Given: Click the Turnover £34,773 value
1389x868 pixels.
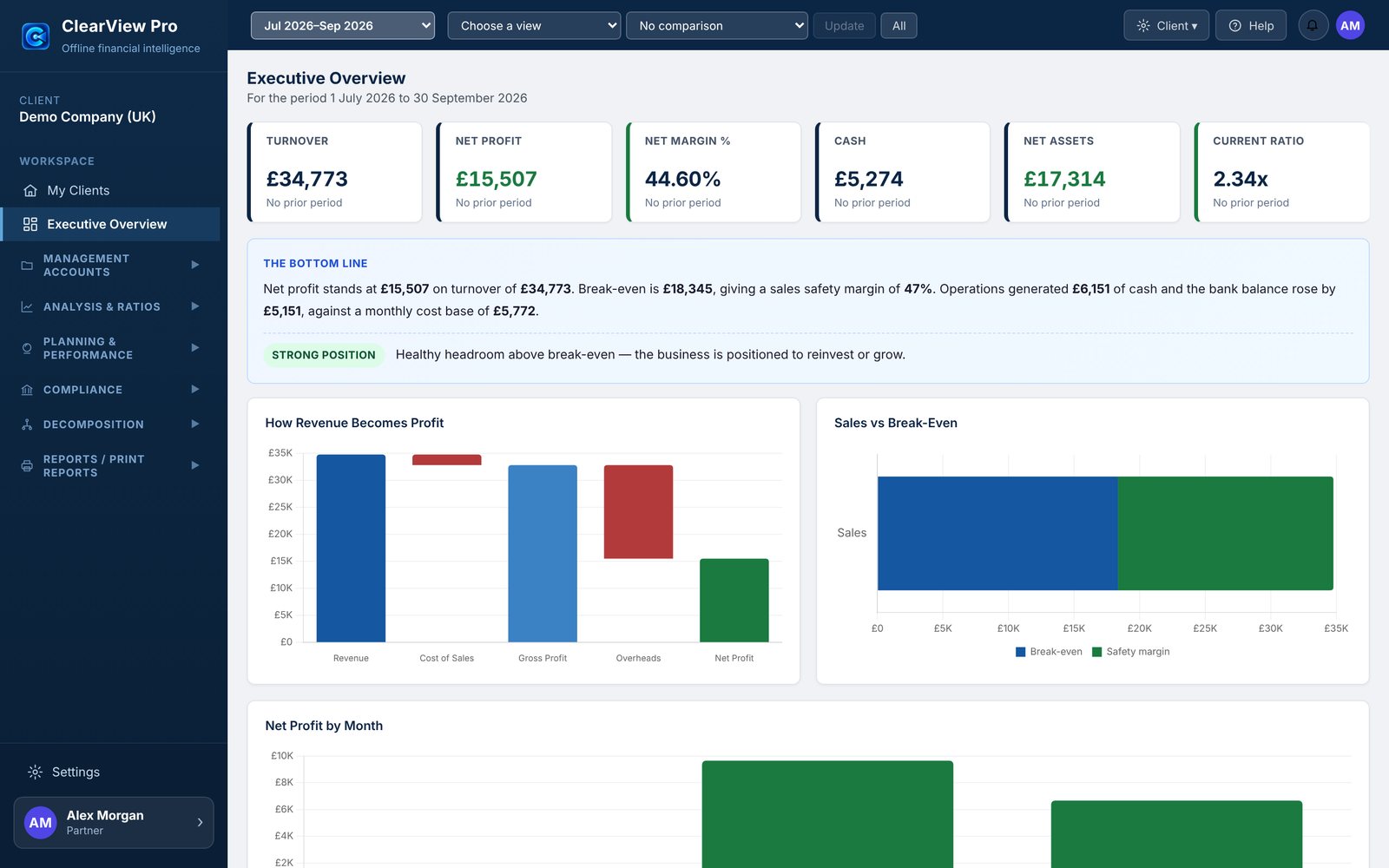Looking at the screenshot, I should pyautogui.click(x=307, y=179).
